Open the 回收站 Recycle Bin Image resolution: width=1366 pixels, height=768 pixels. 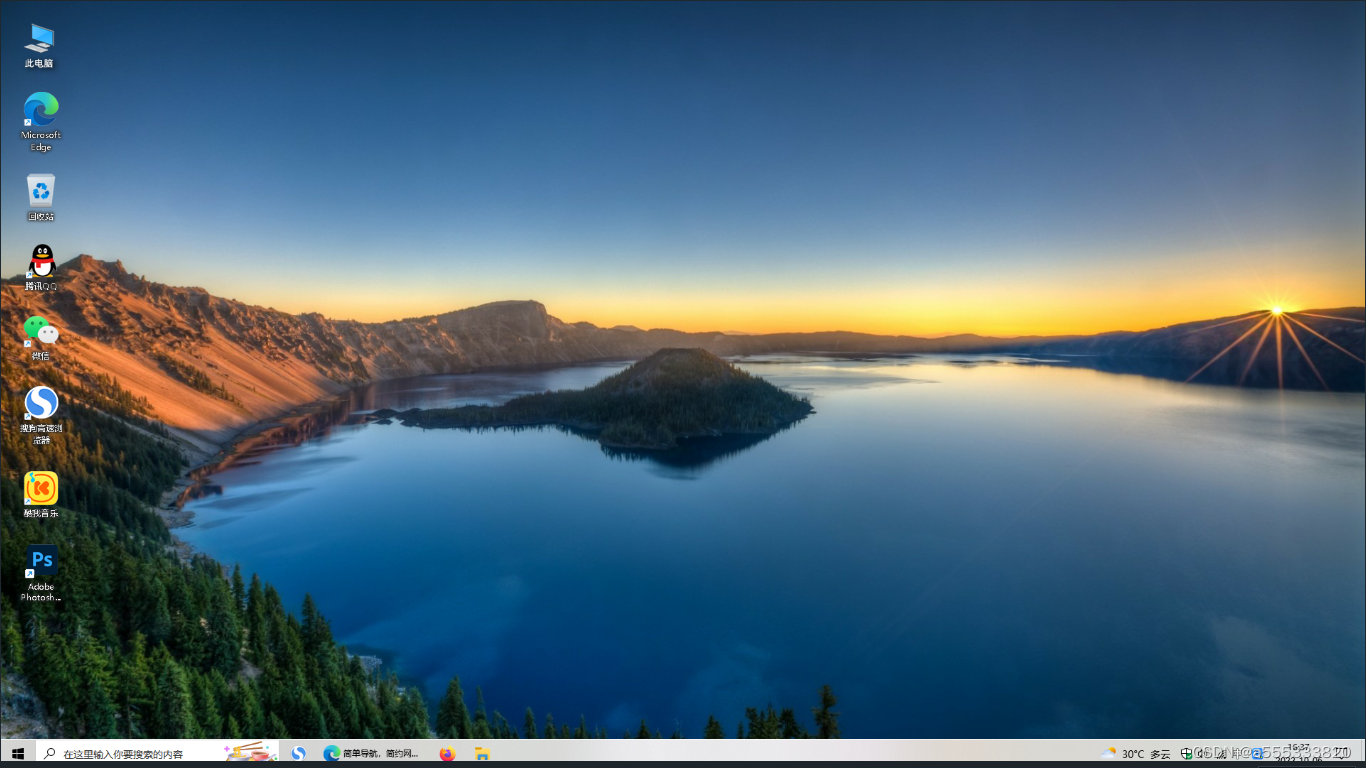(40, 190)
